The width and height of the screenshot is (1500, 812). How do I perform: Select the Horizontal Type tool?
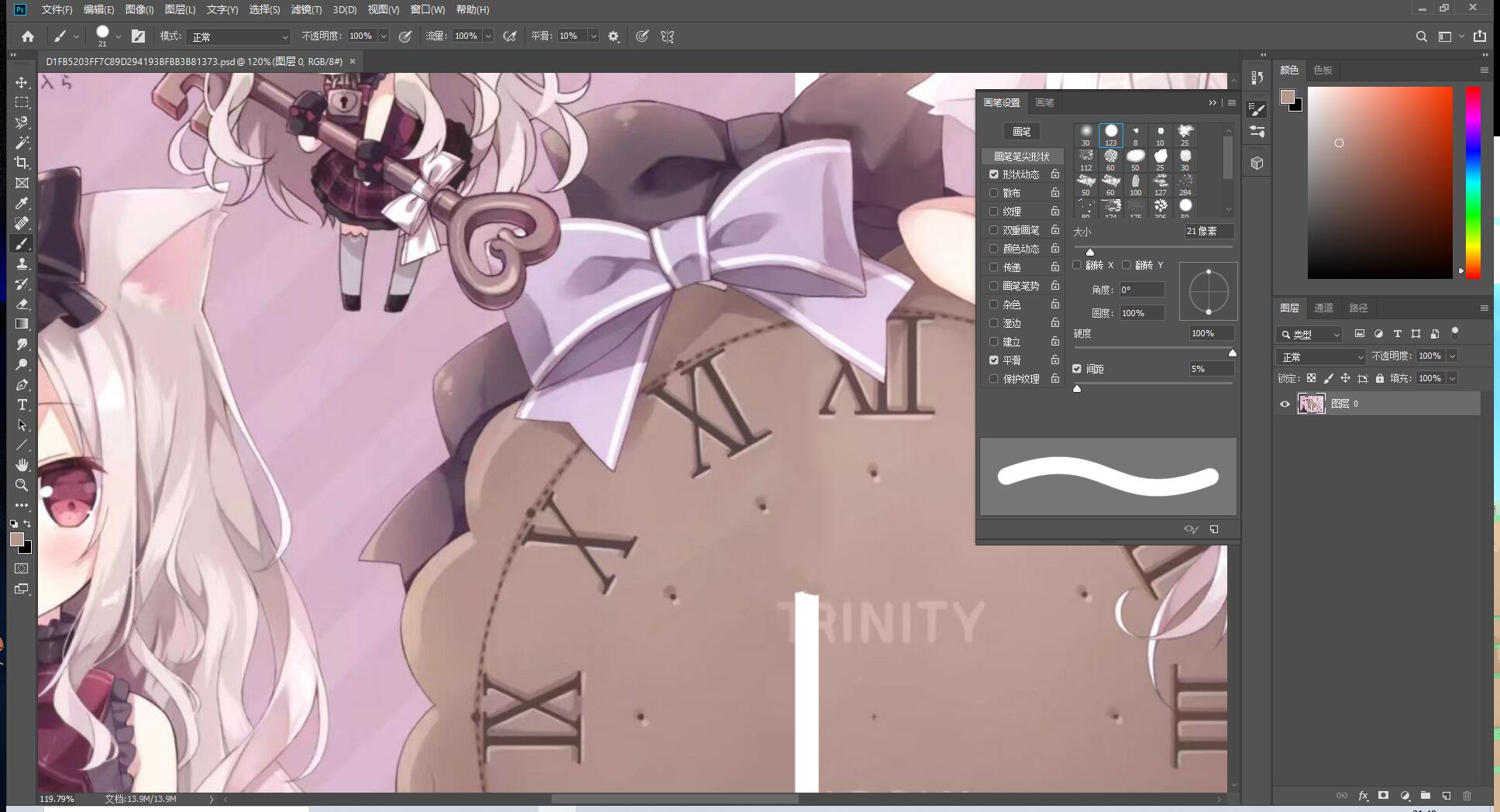coord(22,404)
